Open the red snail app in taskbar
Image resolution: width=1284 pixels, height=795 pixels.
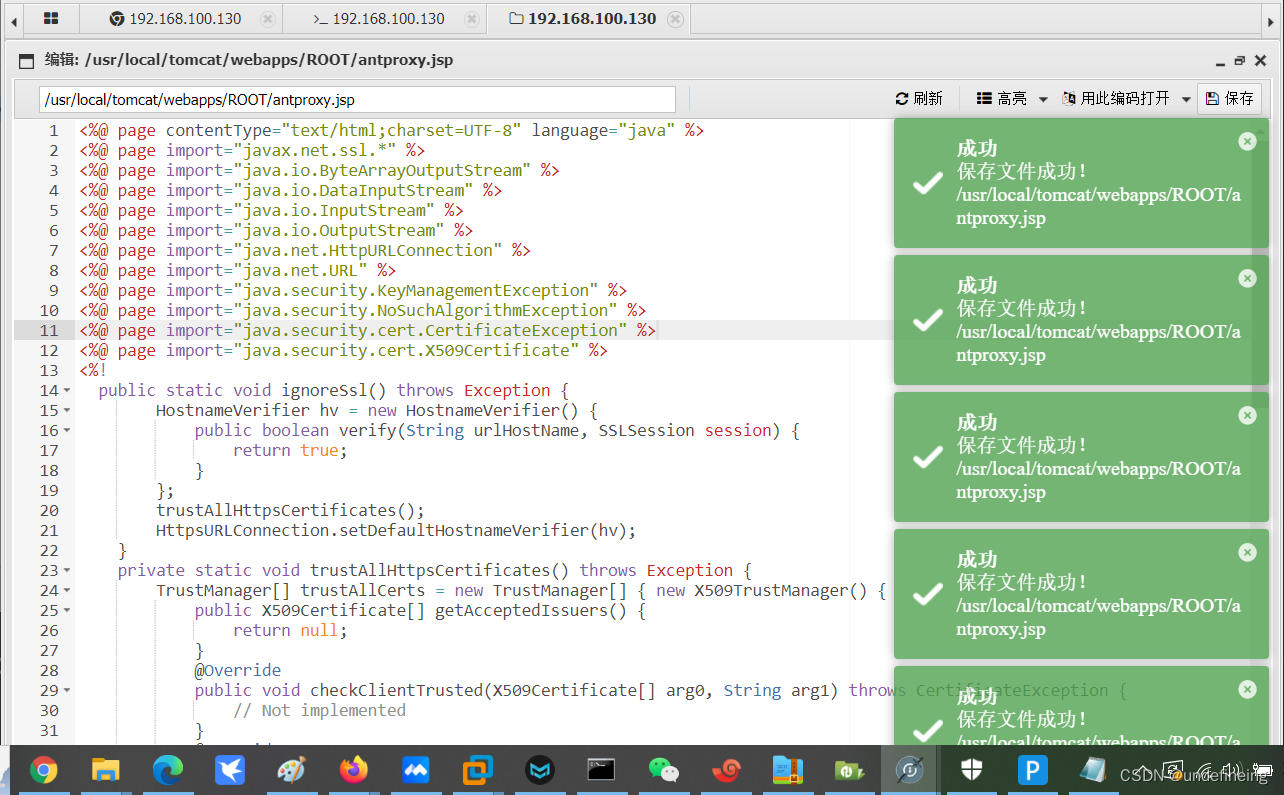pos(726,770)
